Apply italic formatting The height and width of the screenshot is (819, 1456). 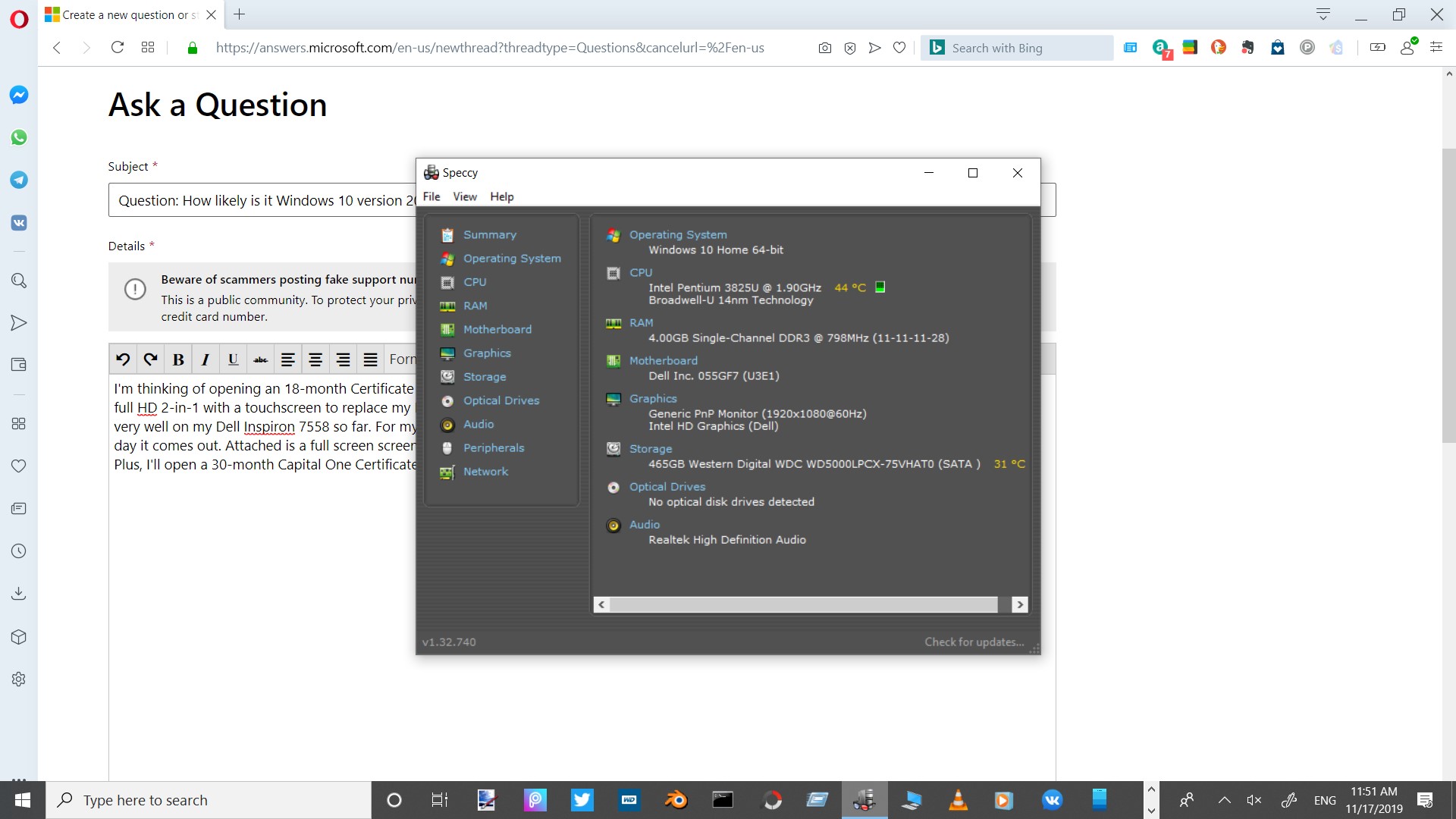click(206, 359)
